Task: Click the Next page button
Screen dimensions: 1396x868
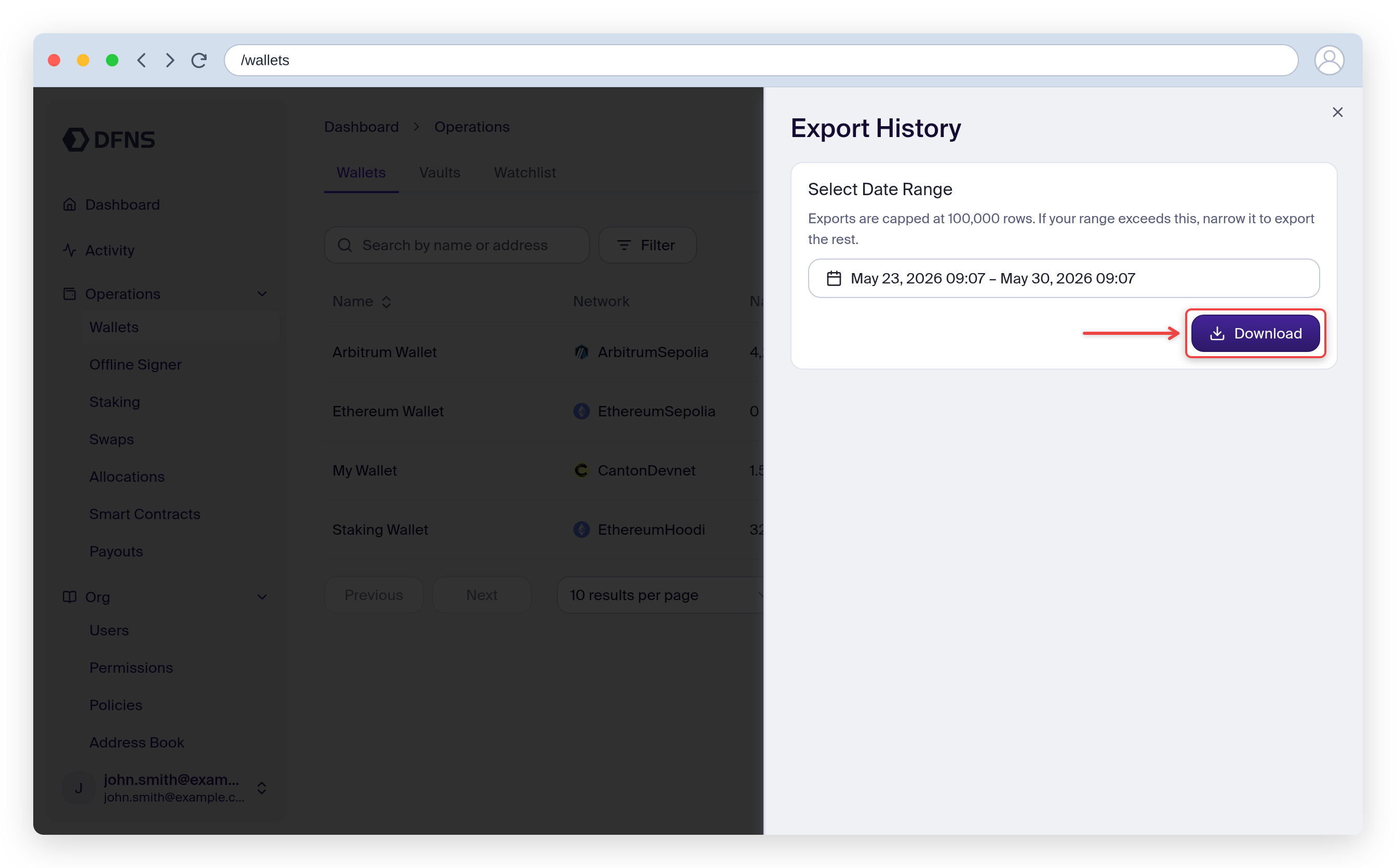Action: [481, 595]
